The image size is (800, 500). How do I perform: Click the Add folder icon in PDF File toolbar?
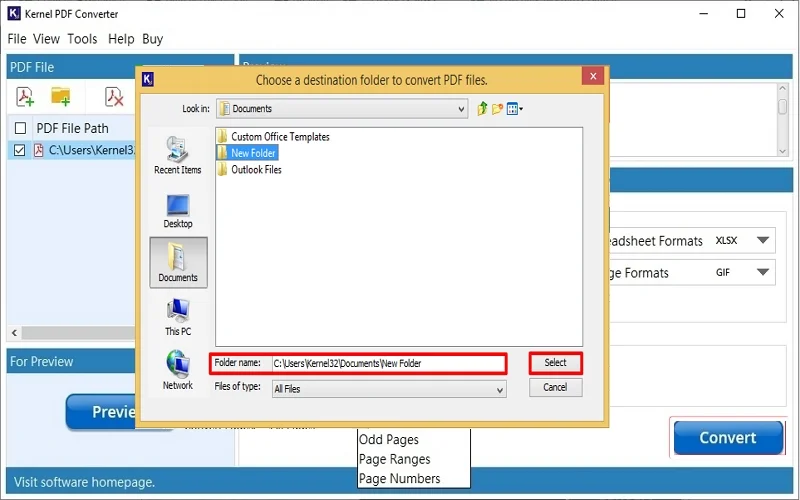pyautogui.click(x=61, y=96)
